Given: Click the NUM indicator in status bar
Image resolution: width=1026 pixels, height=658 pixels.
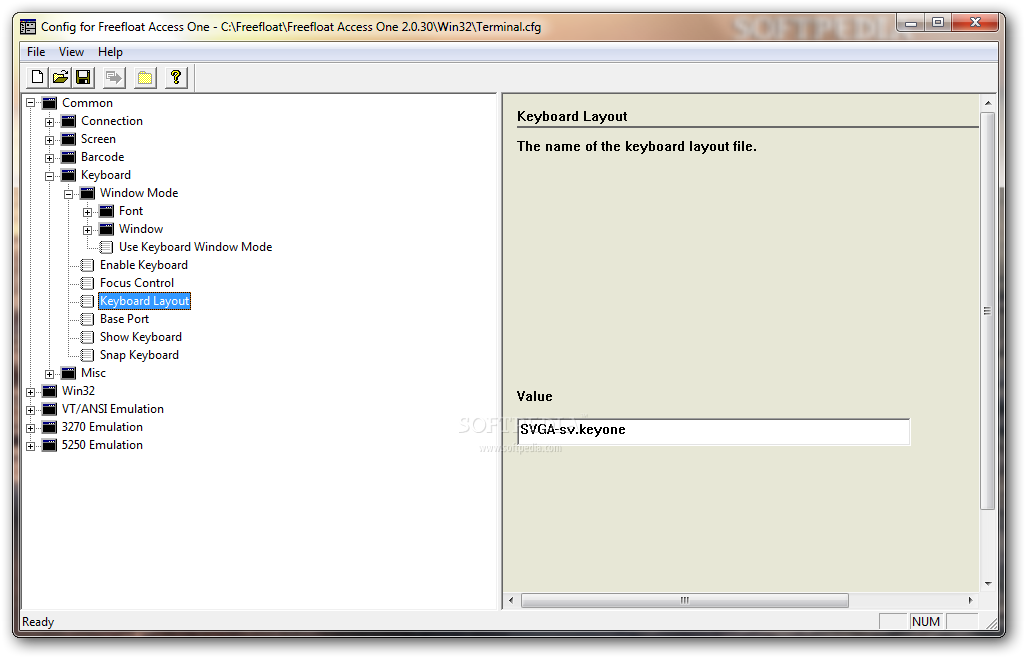Looking at the screenshot, I should 926,621.
